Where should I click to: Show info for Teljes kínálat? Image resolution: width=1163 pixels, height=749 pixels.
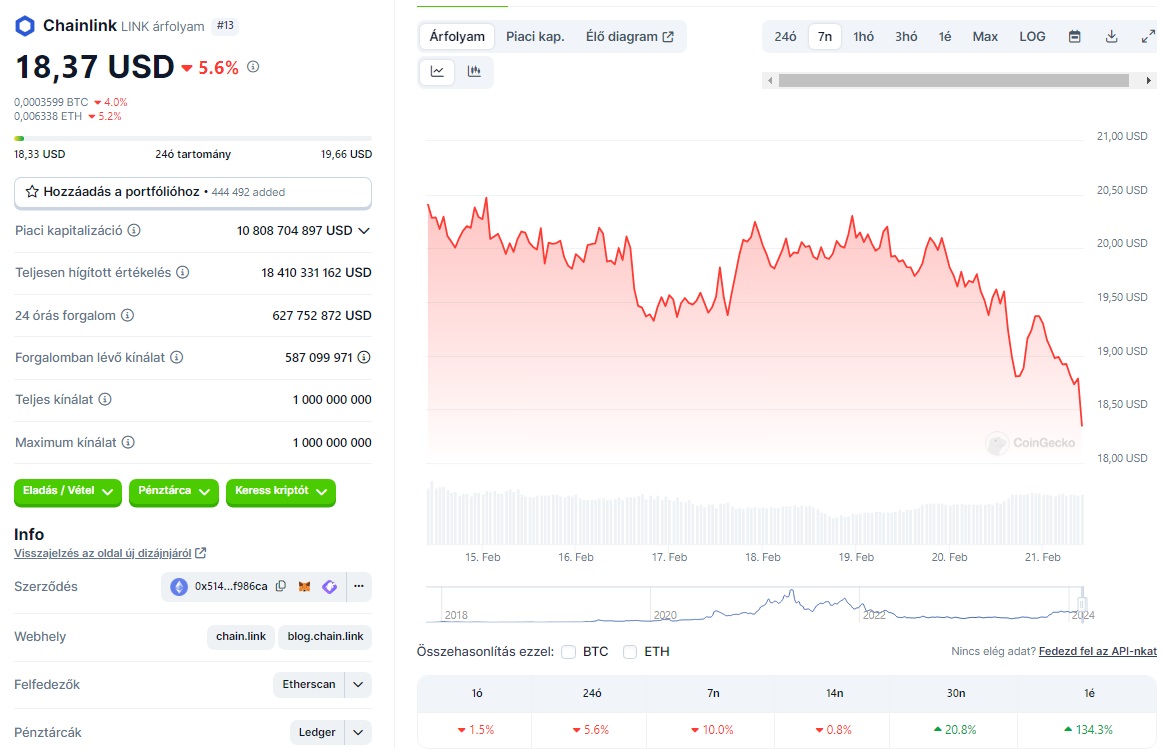pos(105,400)
